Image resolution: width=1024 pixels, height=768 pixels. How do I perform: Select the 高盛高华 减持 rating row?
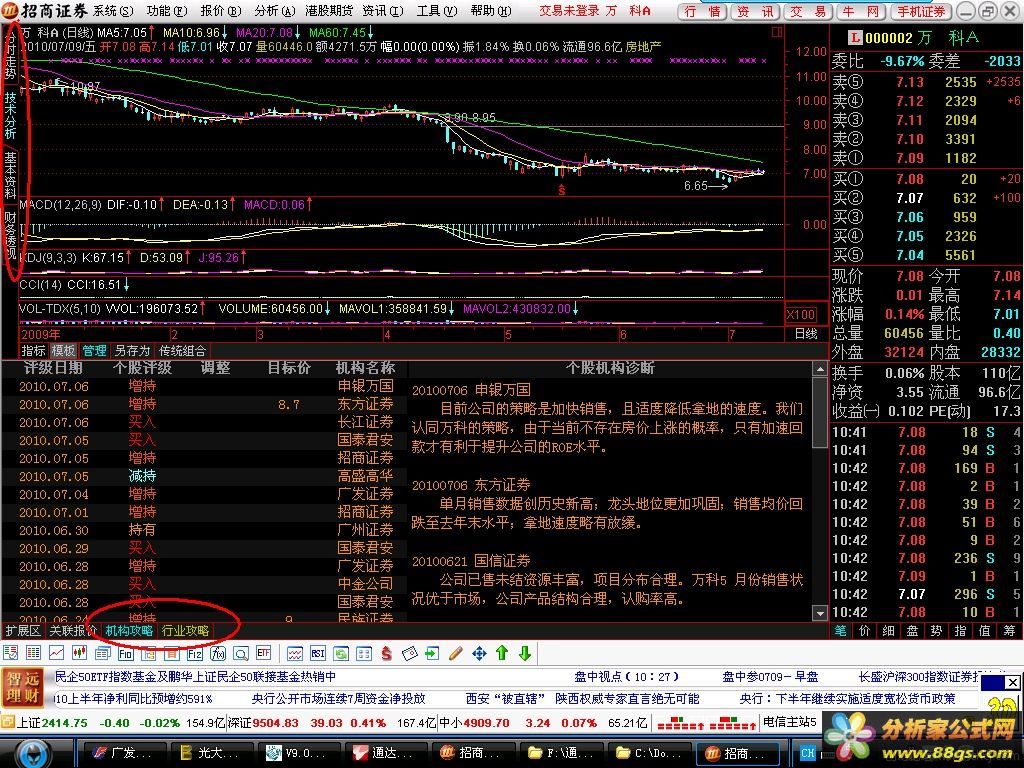[204, 476]
